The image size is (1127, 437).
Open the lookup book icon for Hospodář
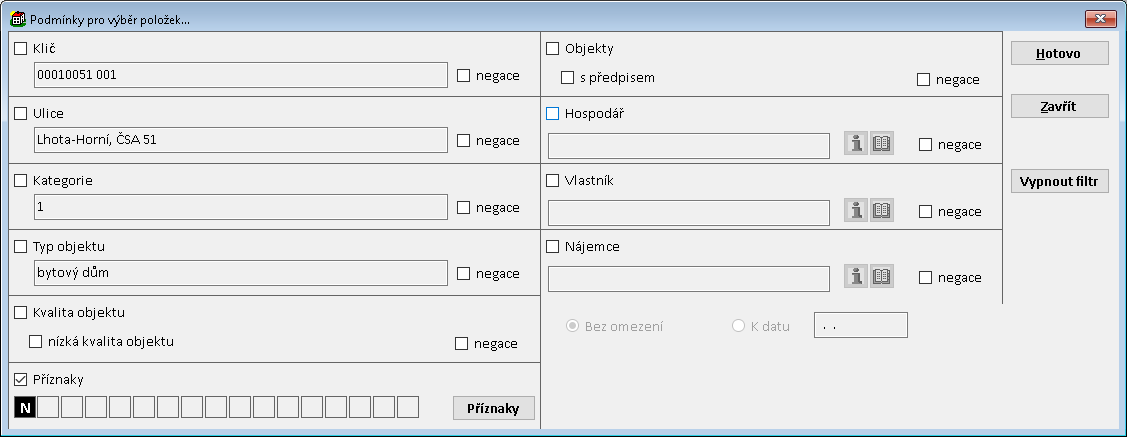881,144
